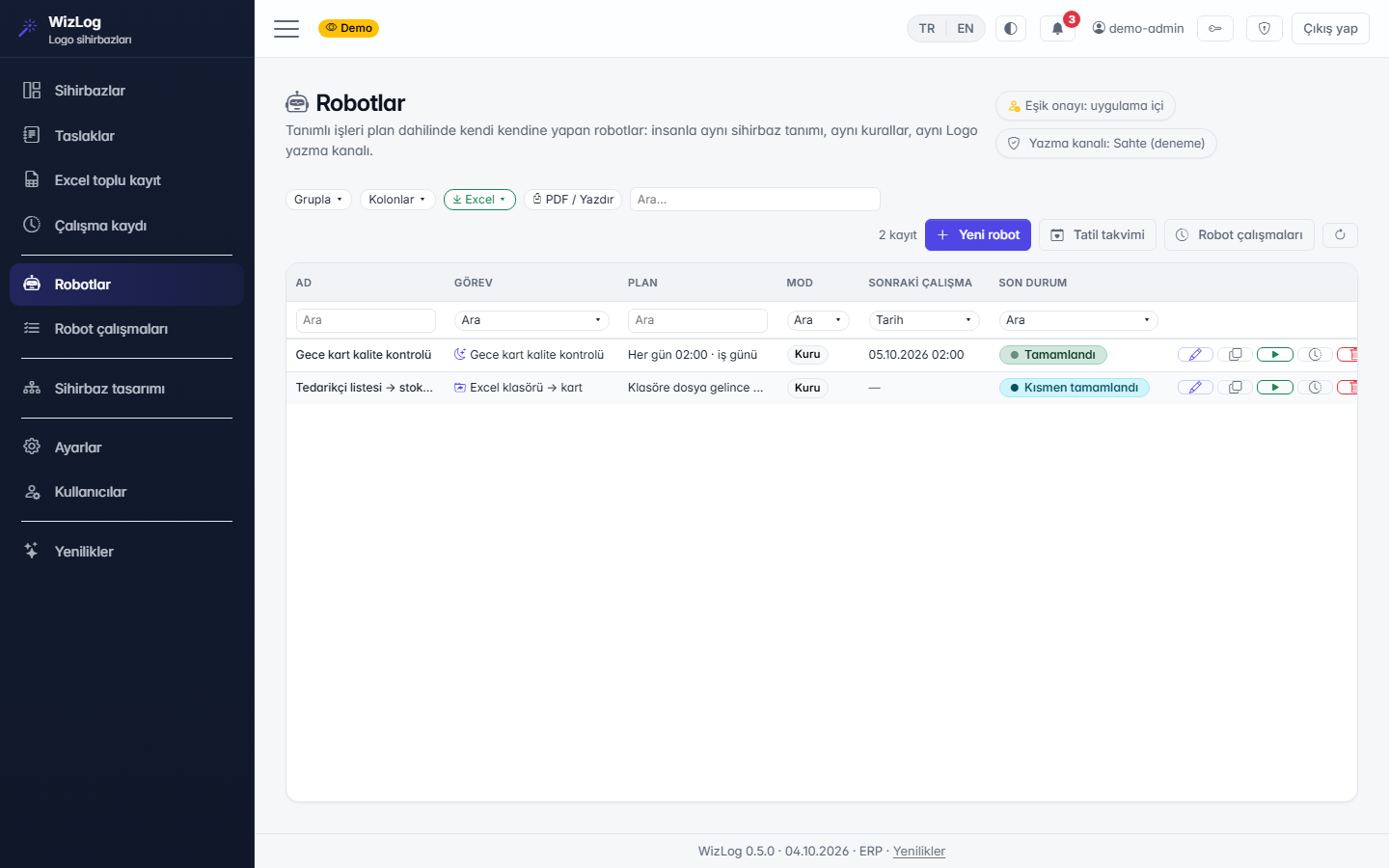Open Kullanıcılar from the sidebar

coord(126,492)
